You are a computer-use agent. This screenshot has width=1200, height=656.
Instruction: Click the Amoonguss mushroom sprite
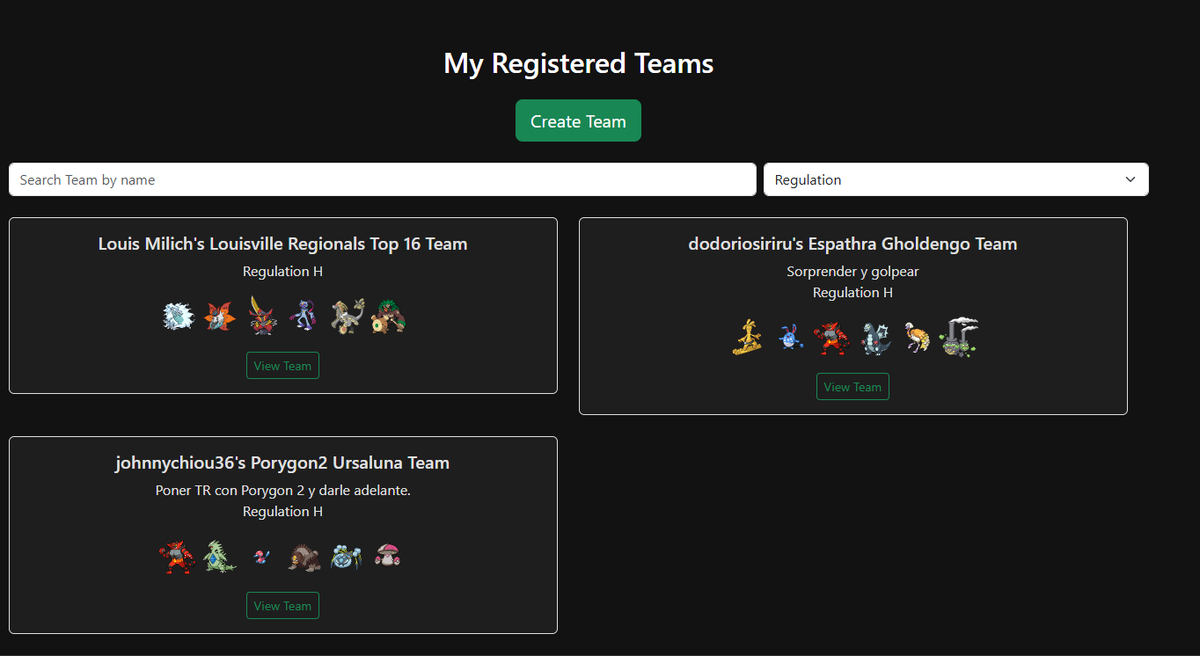point(387,555)
